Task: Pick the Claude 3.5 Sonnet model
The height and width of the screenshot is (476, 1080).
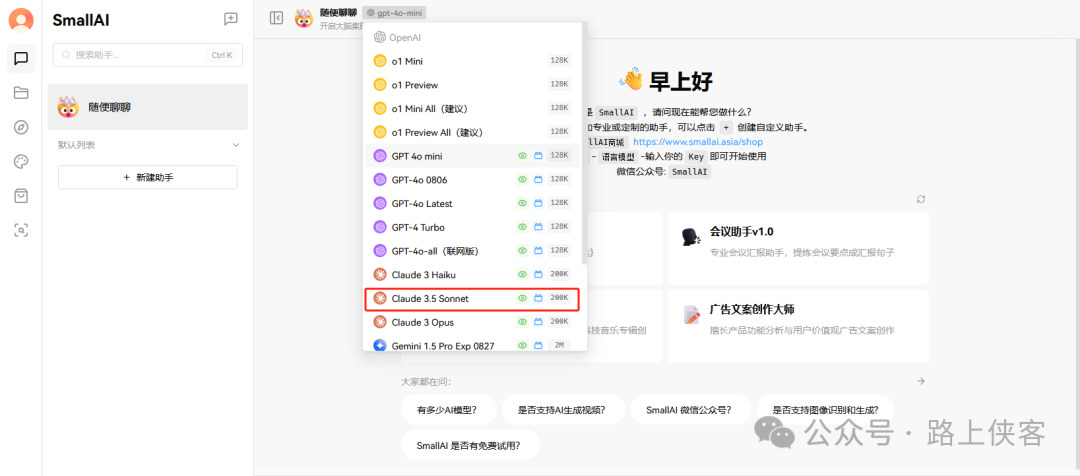Action: pyautogui.click(x=472, y=298)
